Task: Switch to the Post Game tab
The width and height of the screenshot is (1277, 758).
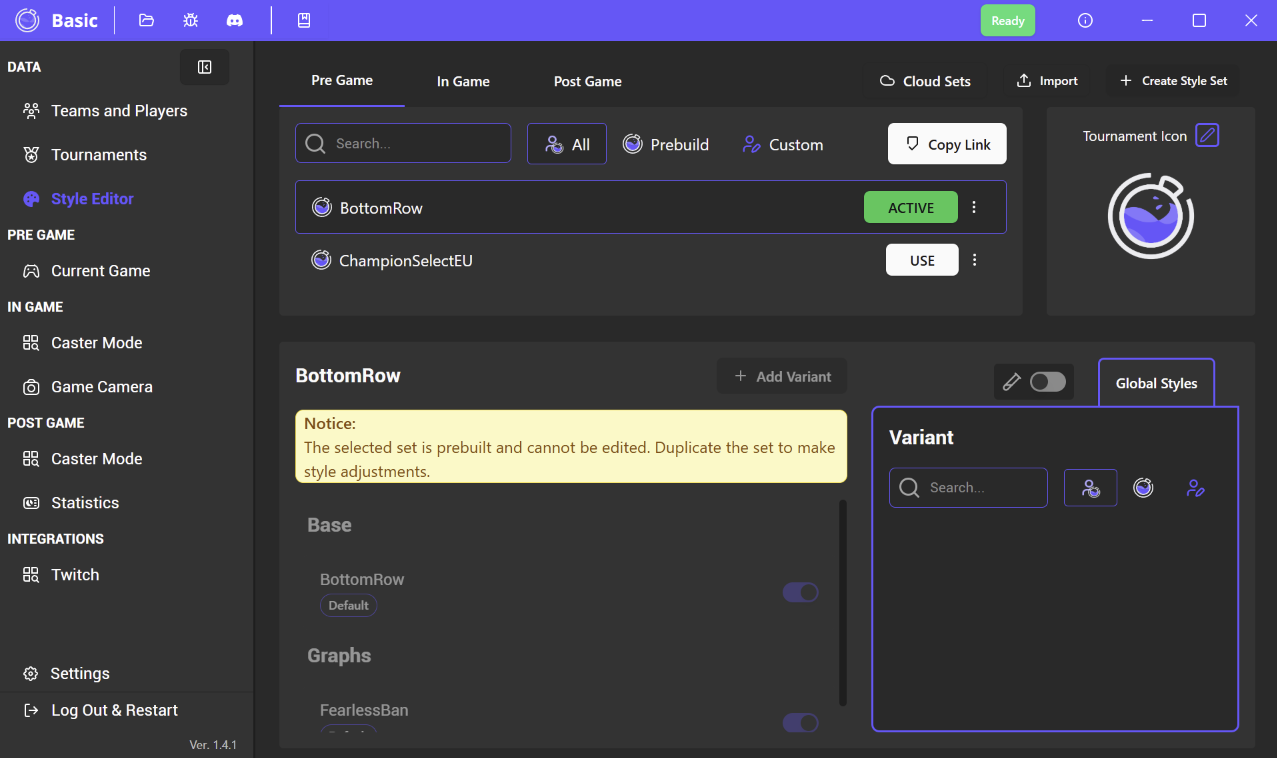Action: coord(587,81)
